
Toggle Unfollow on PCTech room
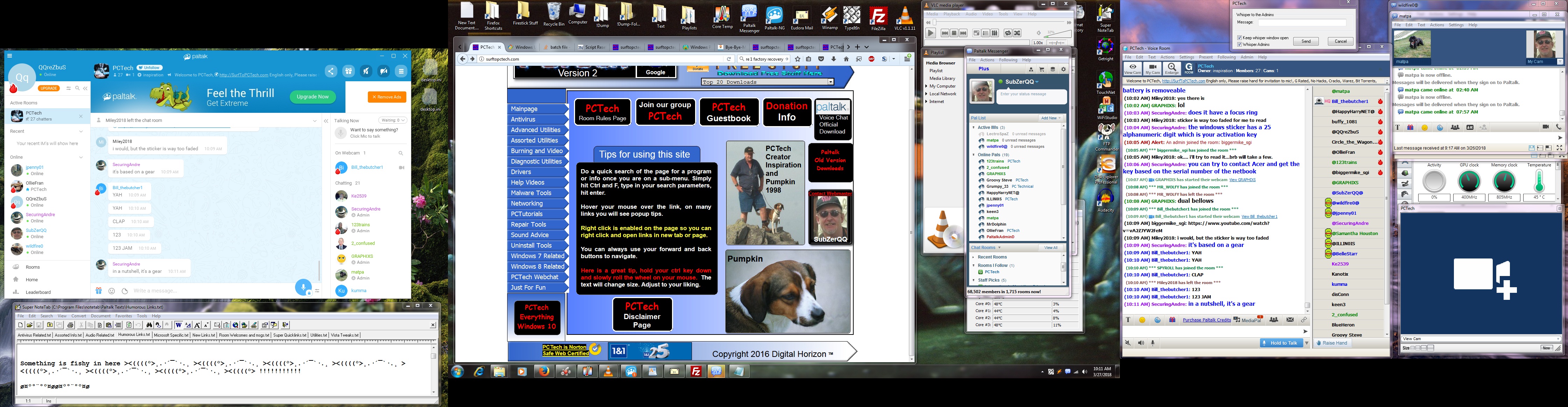pyautogui.click(x=150, y=68)
